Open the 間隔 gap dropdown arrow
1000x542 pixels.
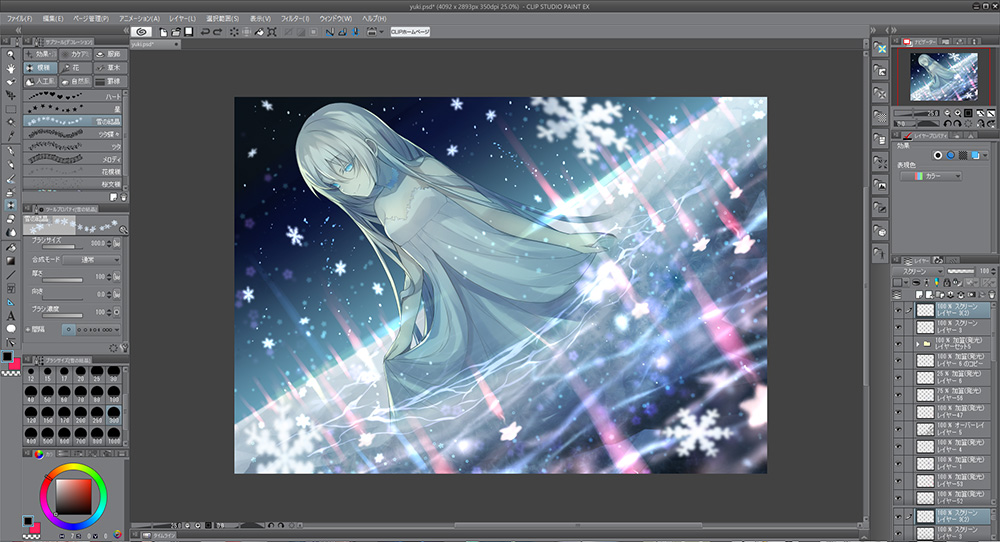[117, 330]
